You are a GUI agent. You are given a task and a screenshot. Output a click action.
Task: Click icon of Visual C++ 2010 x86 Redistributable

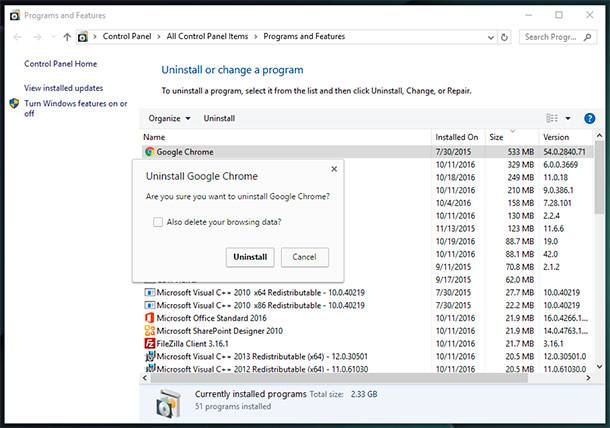coord(149,305)
